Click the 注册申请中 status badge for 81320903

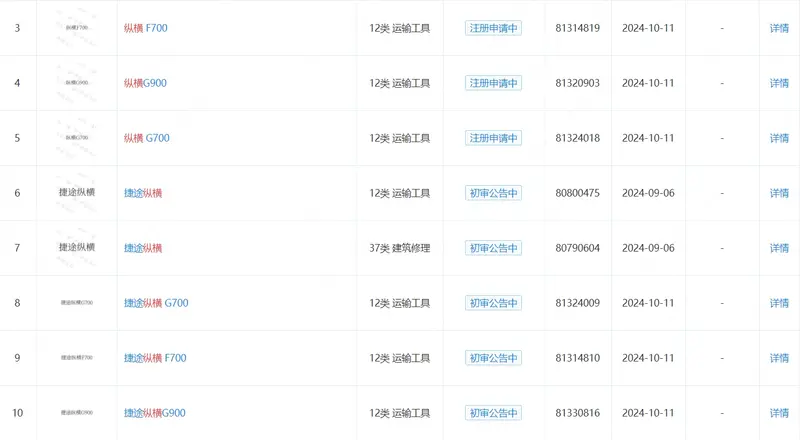(493, 83)
